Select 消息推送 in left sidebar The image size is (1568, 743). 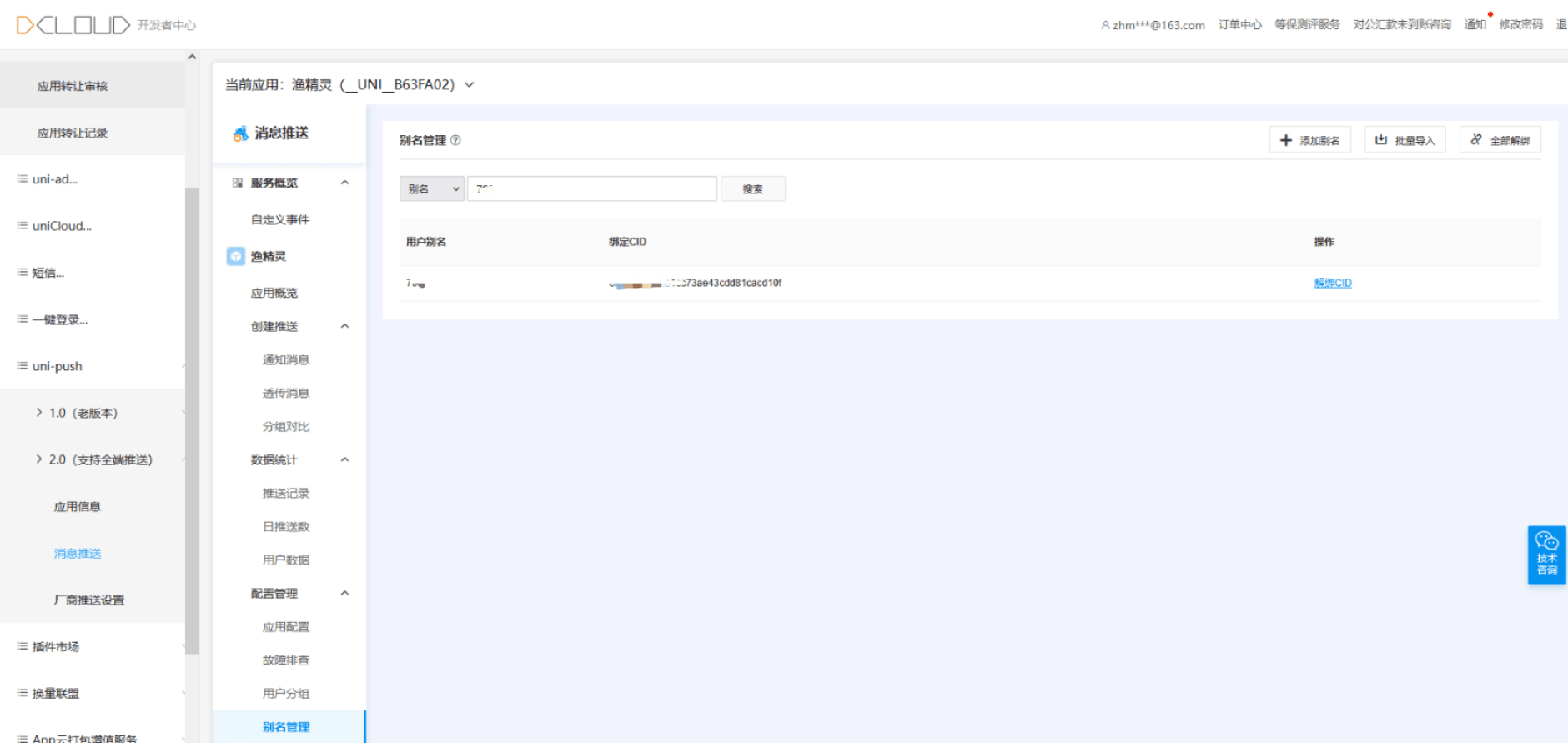point(78,553)
